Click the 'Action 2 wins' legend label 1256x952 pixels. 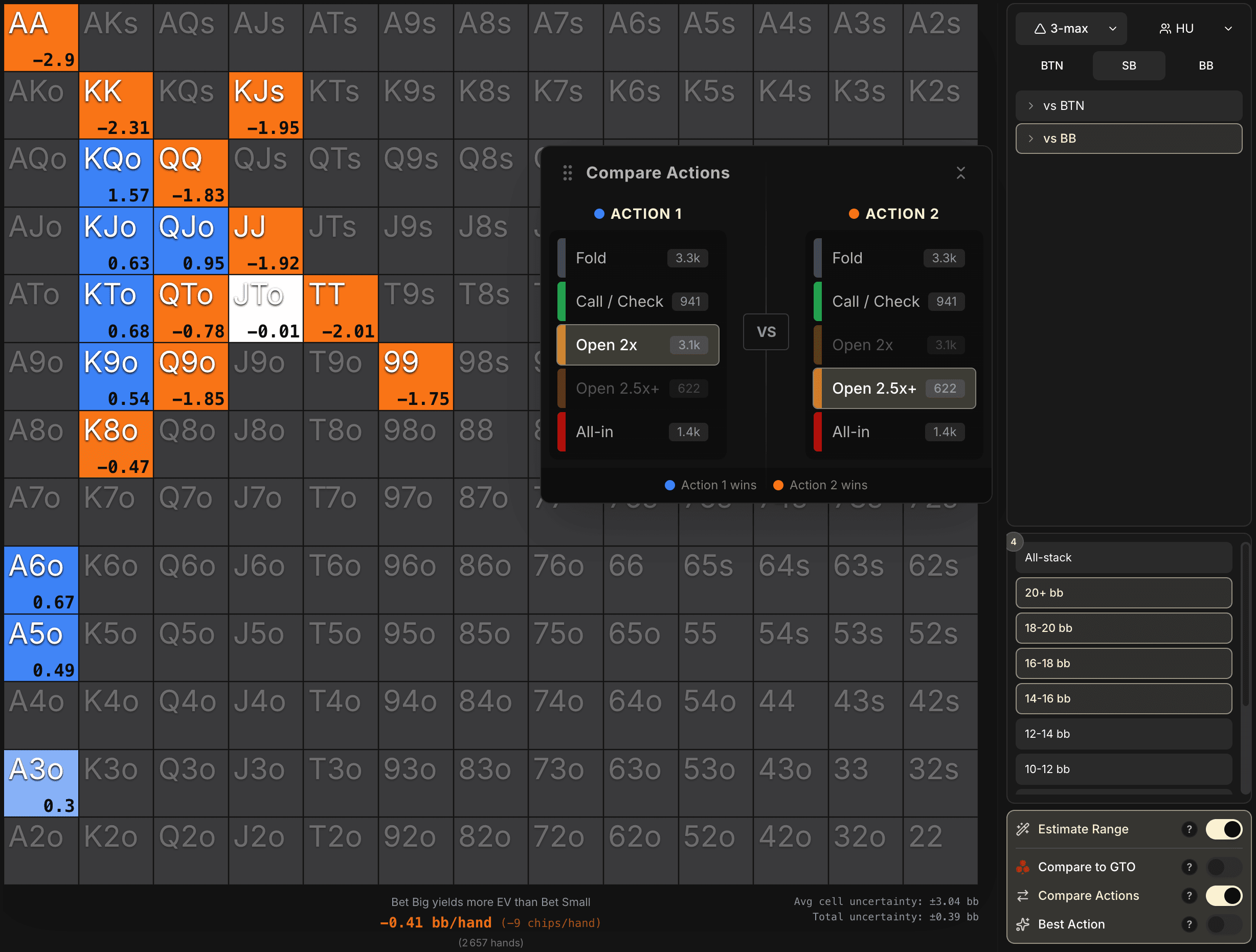point(828,485)
